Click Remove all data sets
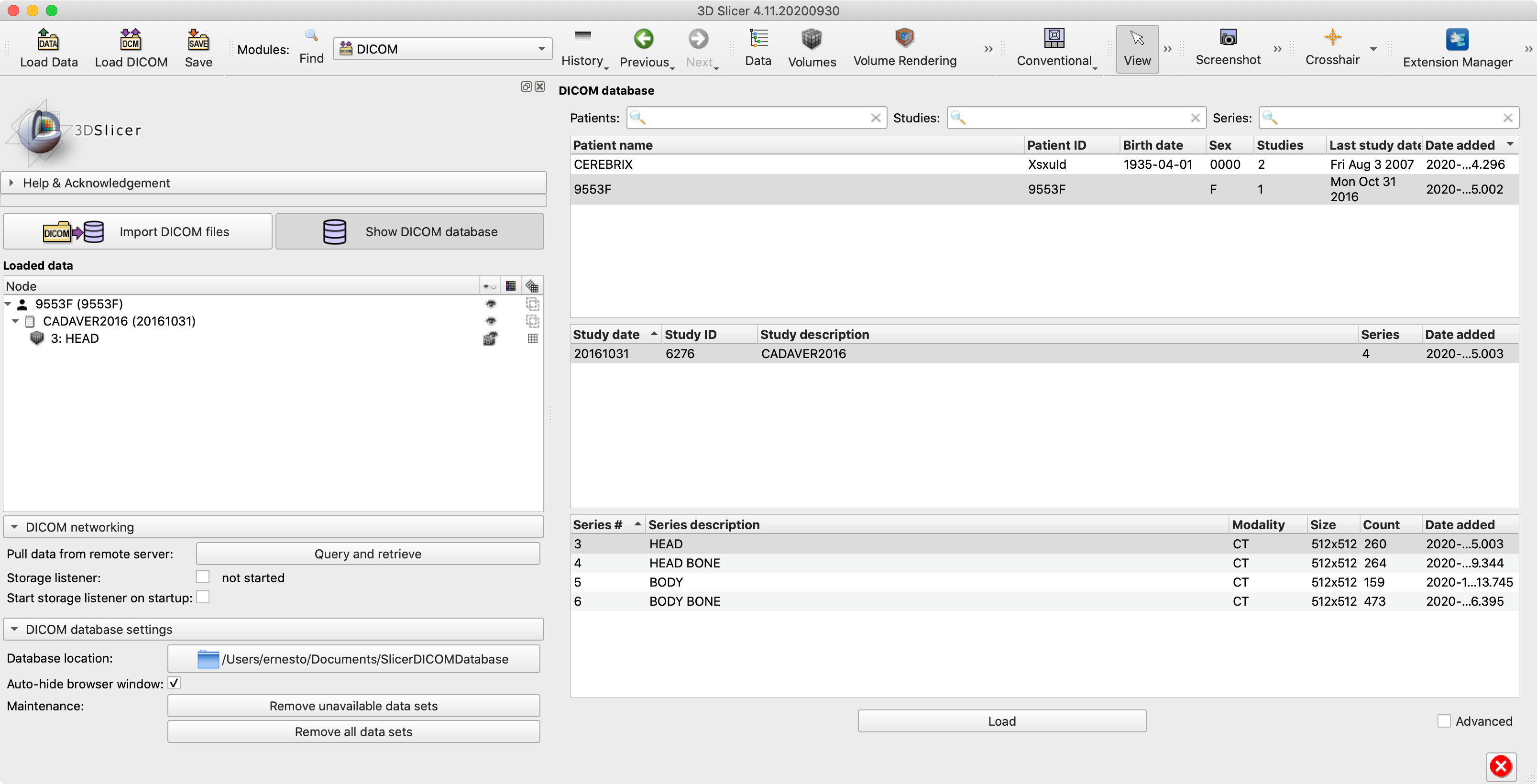Viewport: 1537px width, 784px height. click(354, 731)
